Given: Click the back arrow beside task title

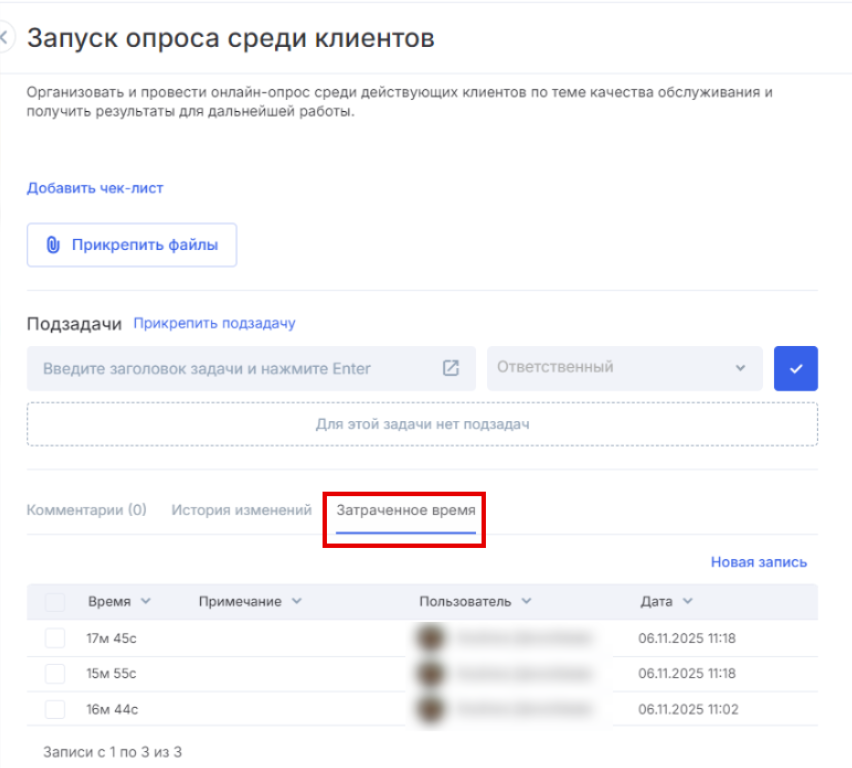Looking at the screenshot, I should click(5, 39).
